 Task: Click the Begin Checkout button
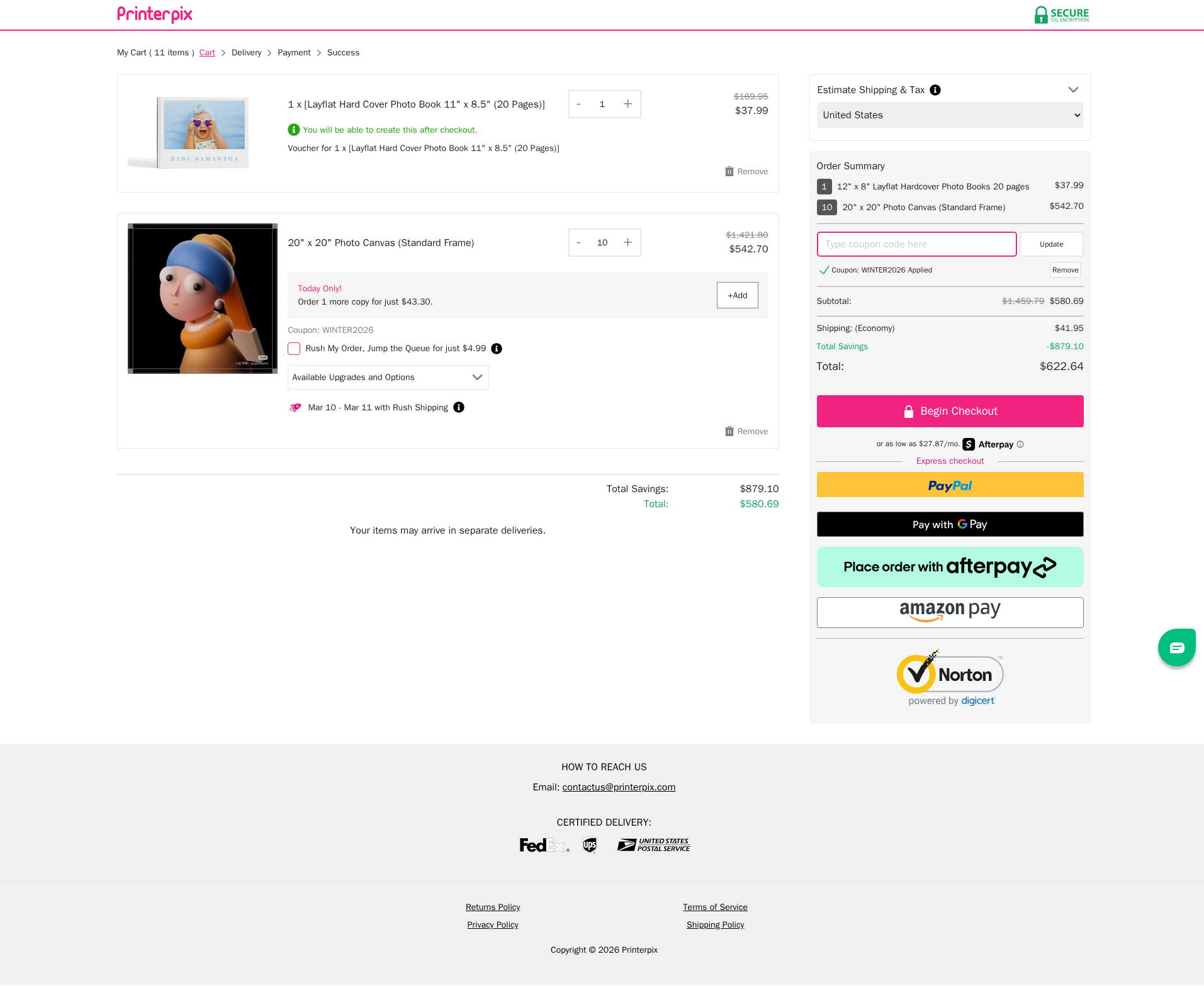(x=950, y=412)
